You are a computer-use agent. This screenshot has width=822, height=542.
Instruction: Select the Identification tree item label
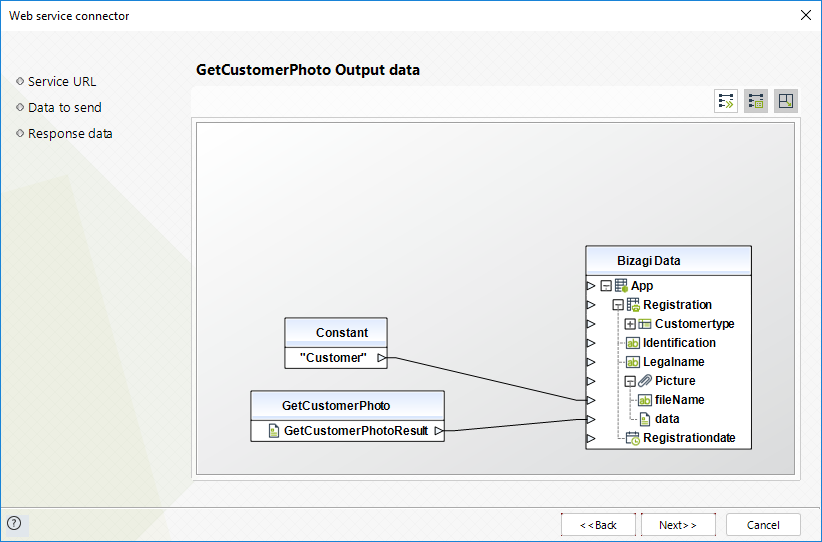point(679,343)
